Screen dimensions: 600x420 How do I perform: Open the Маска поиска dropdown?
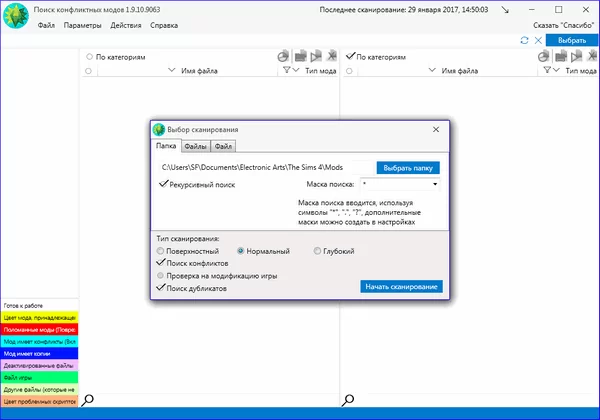[x=436, y=185]
